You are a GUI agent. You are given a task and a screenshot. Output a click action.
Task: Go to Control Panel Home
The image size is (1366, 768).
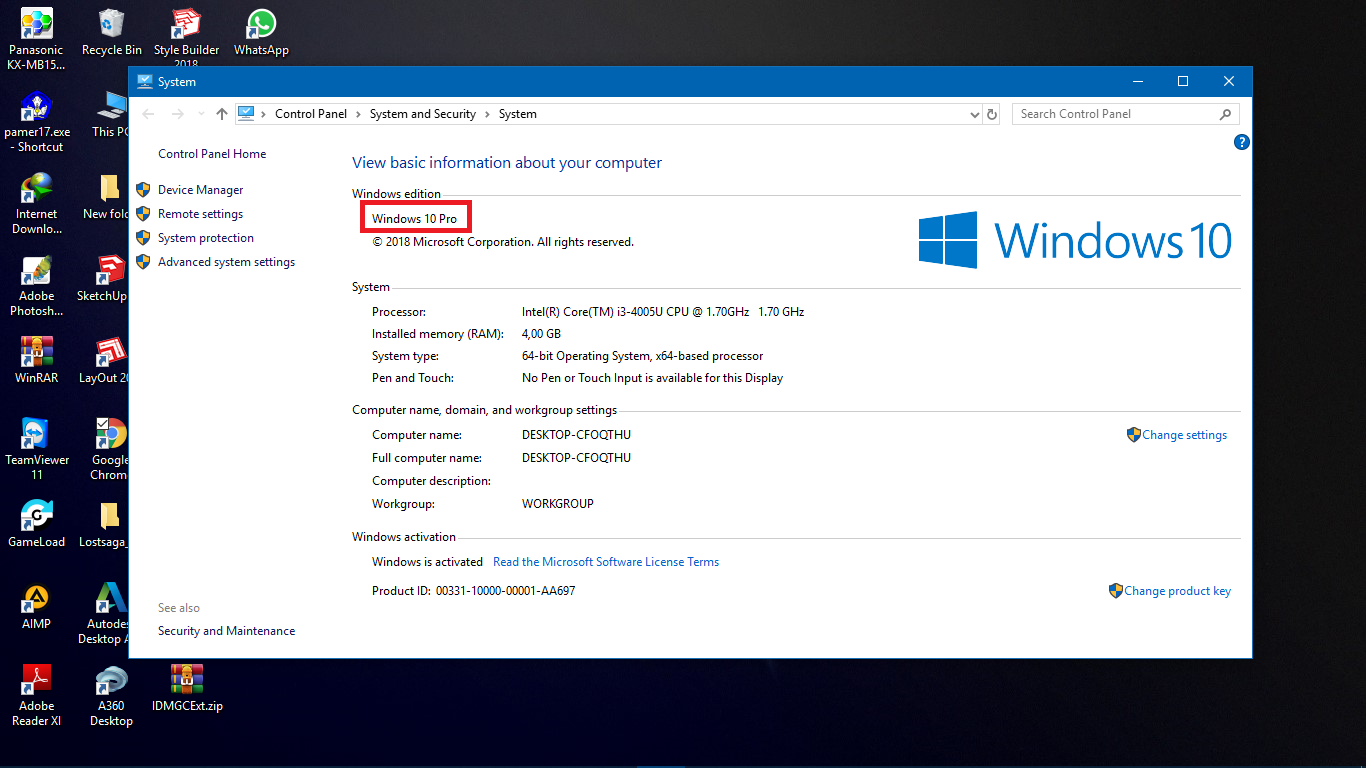click(212, 153)
